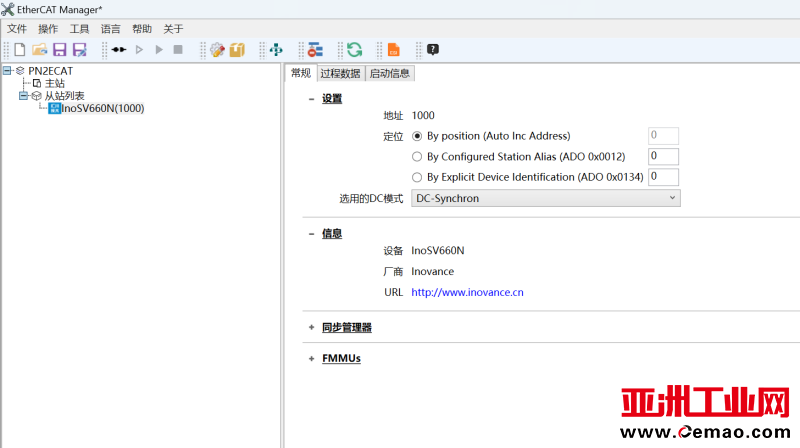Select By Explicit Device Identification radio
This screenshot has height=448, width=800.
(x=417, y=177)
